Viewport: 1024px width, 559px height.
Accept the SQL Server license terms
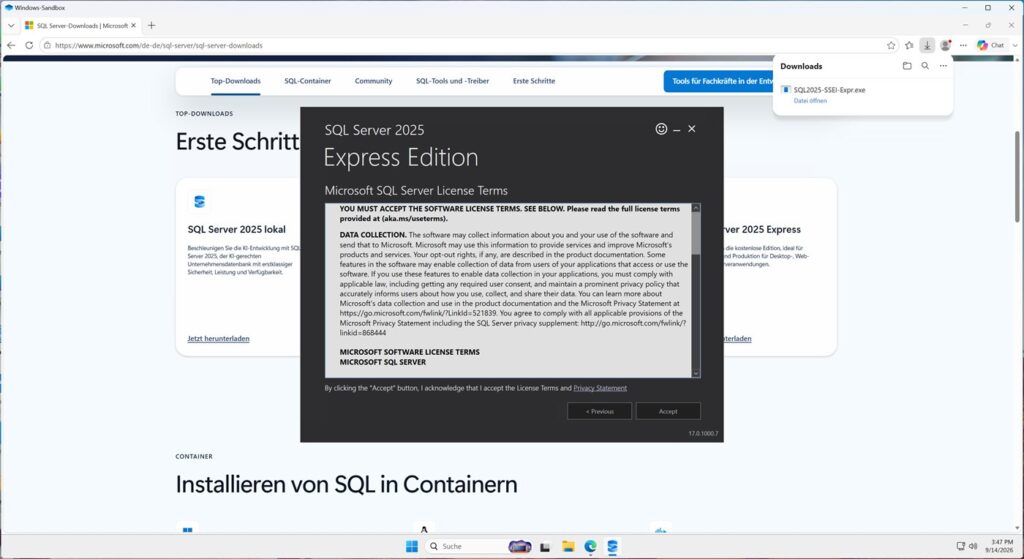pos(668,411)
